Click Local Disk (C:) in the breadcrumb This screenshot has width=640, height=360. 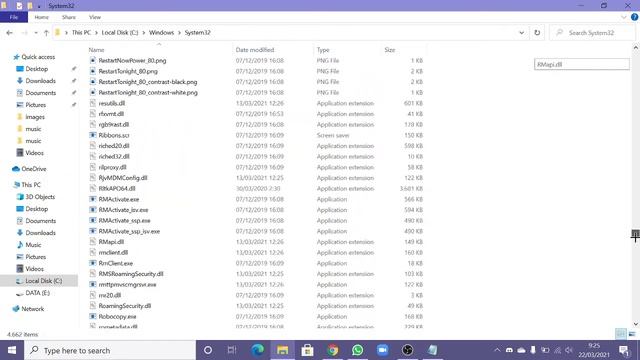(120, 33)
